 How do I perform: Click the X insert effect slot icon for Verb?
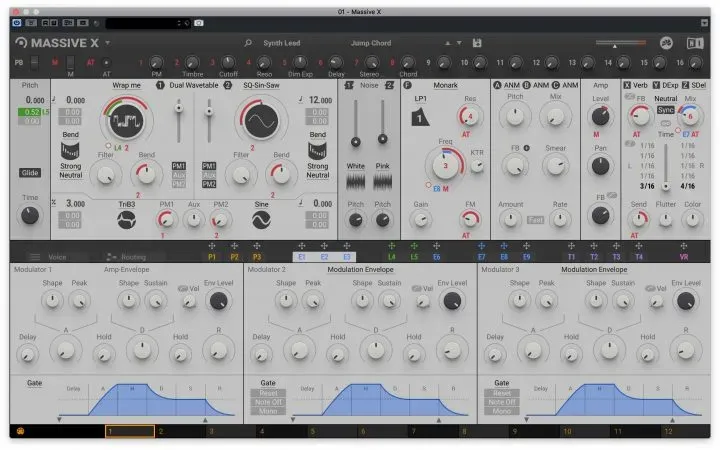coord(627,85)
